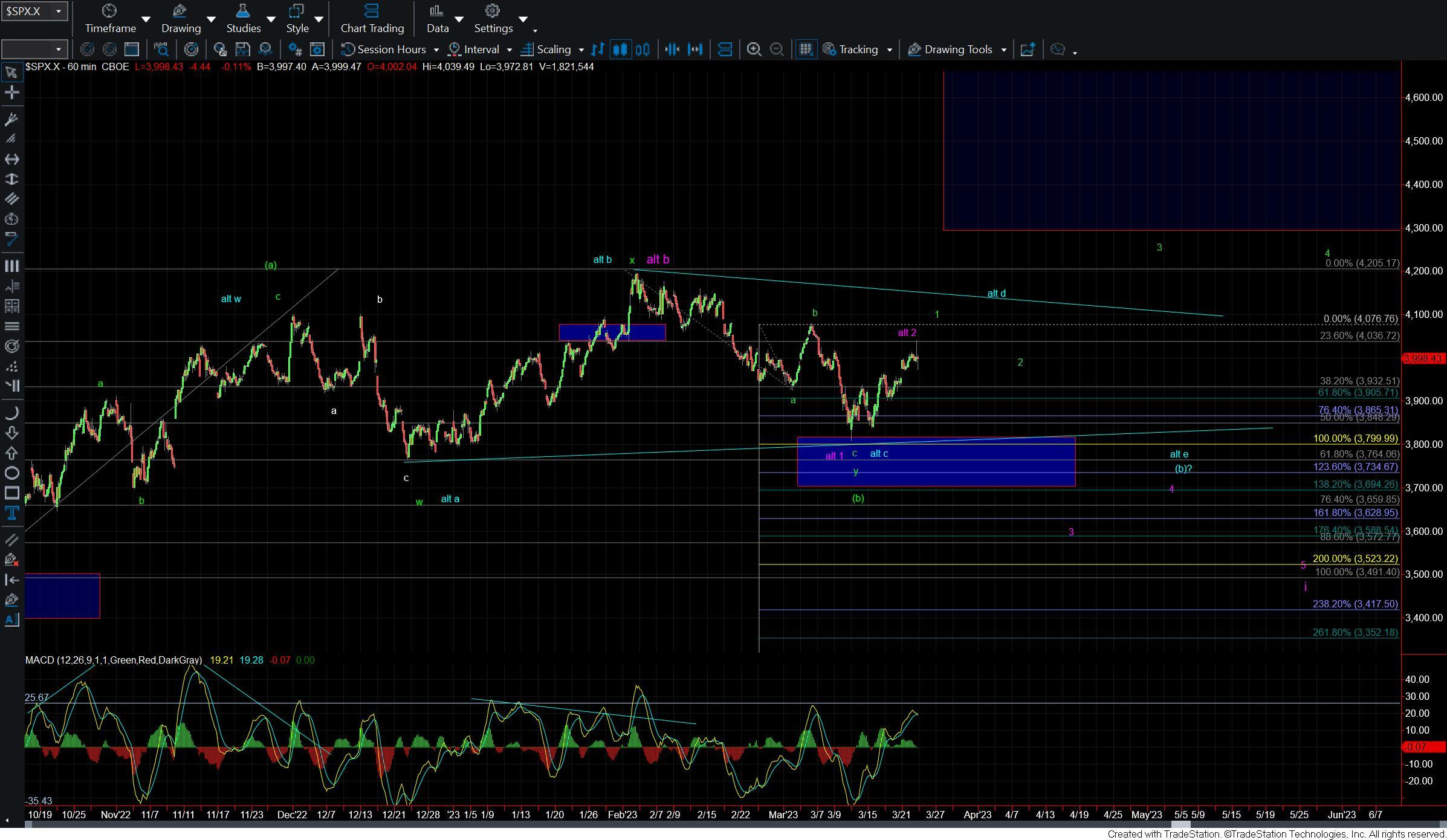This screenshot has height=840, width=1447.
Task: Expand the Drawing dropdown arrow
Action: tap(211, 19)
